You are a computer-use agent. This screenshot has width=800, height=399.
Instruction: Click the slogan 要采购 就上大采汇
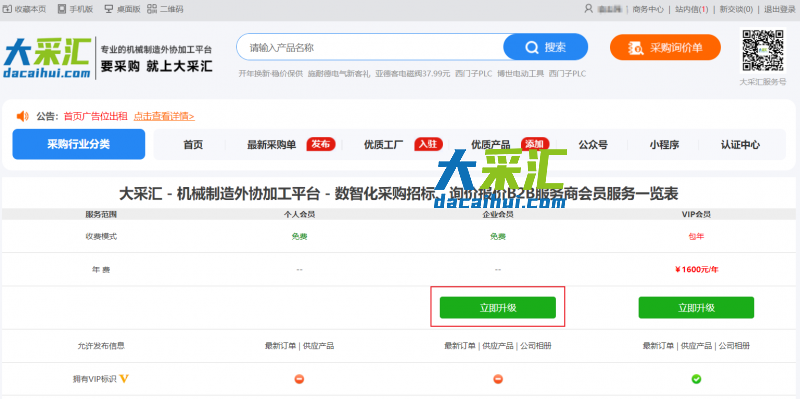(x=157, y=66)
